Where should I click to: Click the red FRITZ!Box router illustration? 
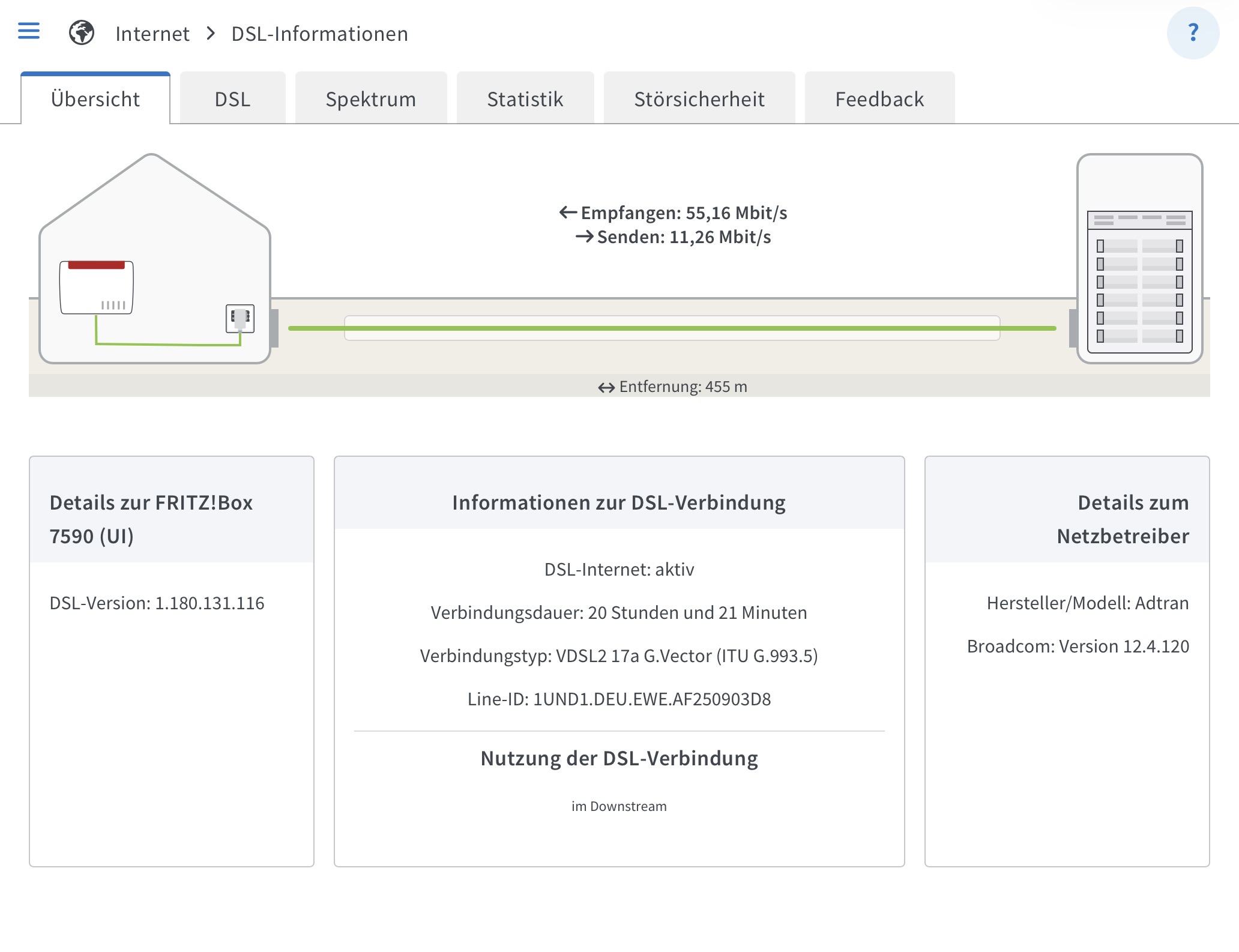point(97,287)
